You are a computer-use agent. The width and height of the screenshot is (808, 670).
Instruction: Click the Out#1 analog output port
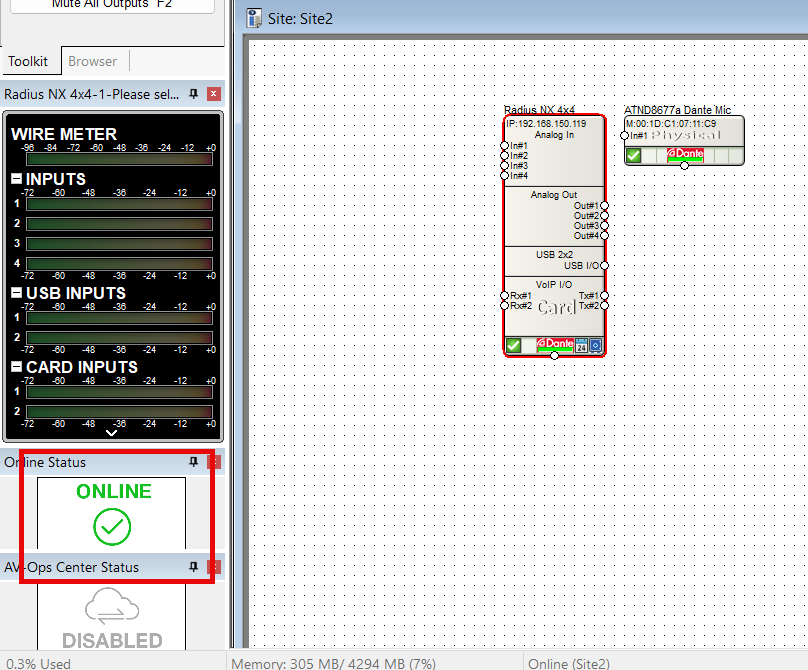pos(604,206)
